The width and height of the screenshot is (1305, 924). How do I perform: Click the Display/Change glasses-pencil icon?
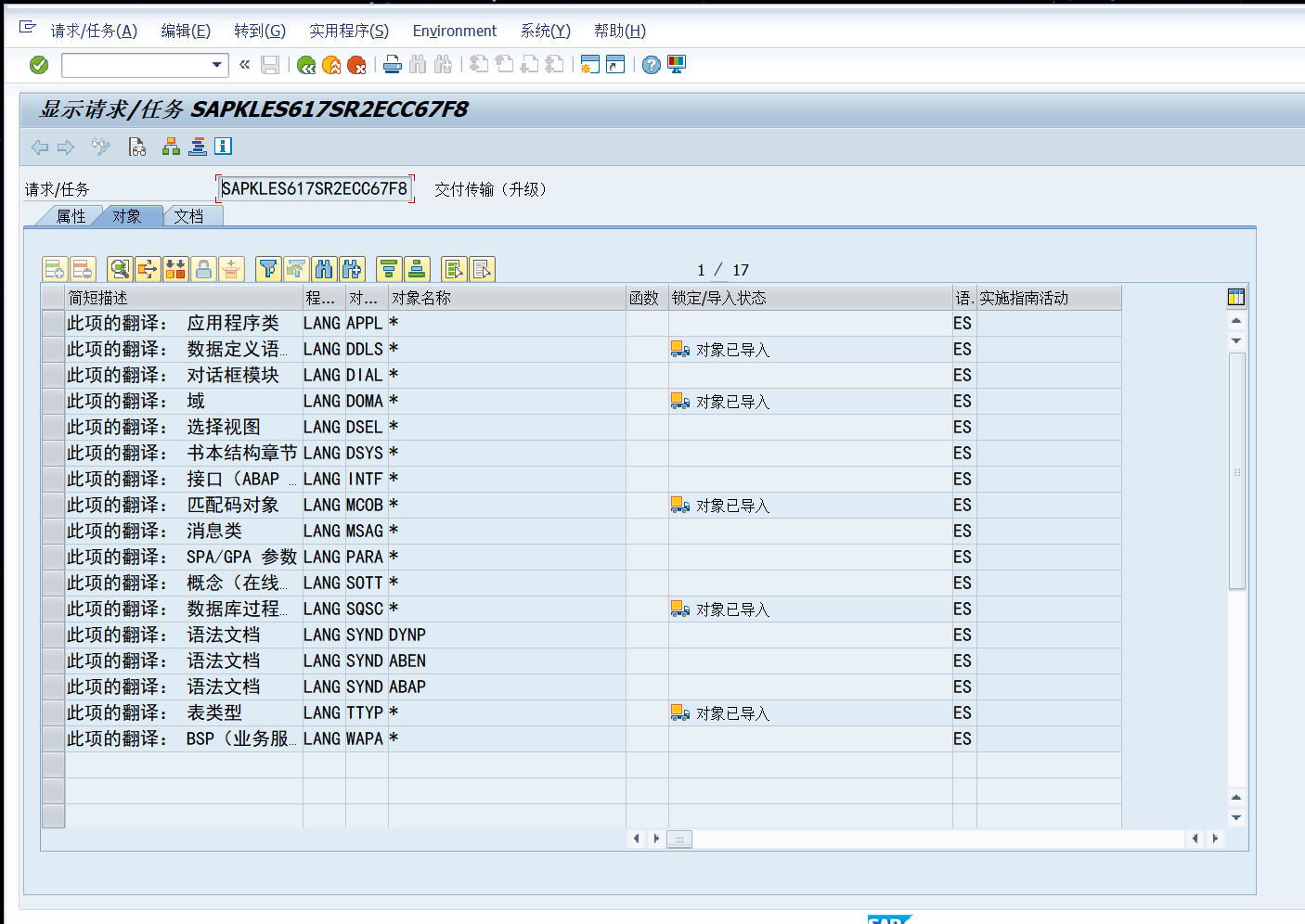[x=100, y=147]
